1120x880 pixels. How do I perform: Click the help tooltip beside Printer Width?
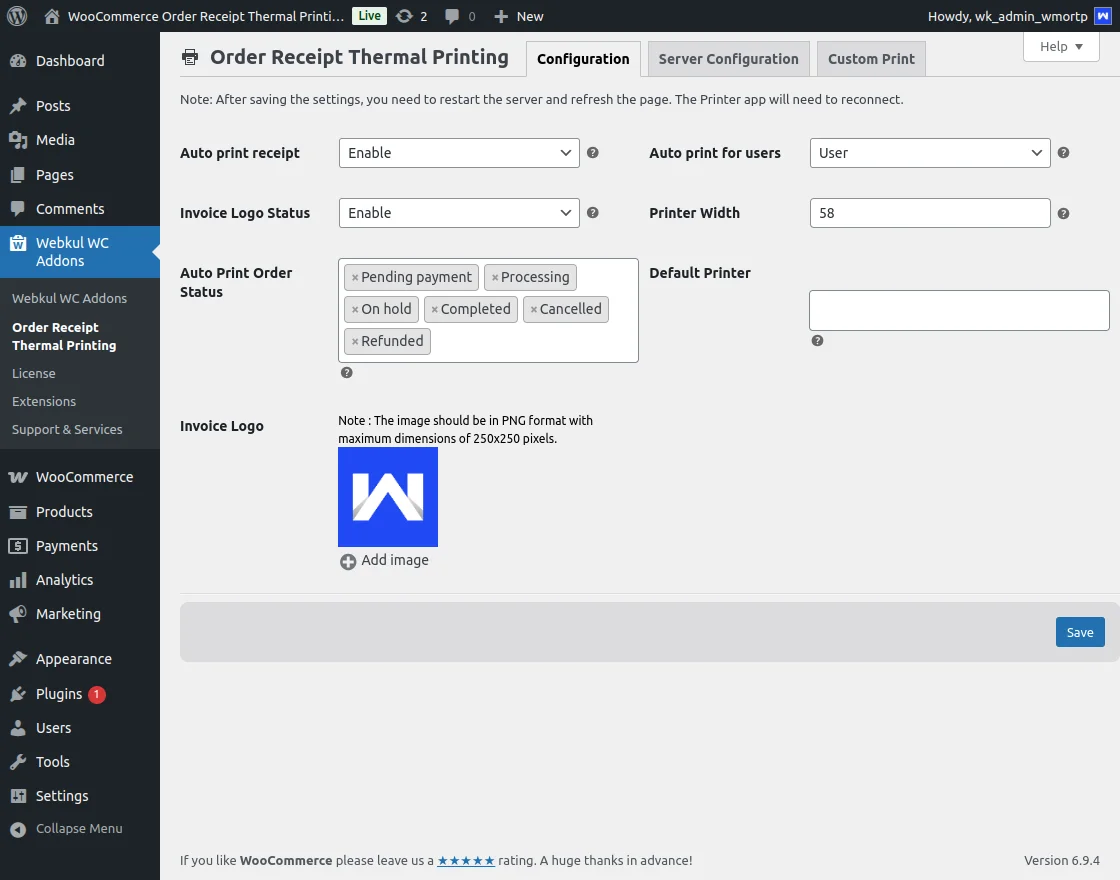(x=1063, y=212)
